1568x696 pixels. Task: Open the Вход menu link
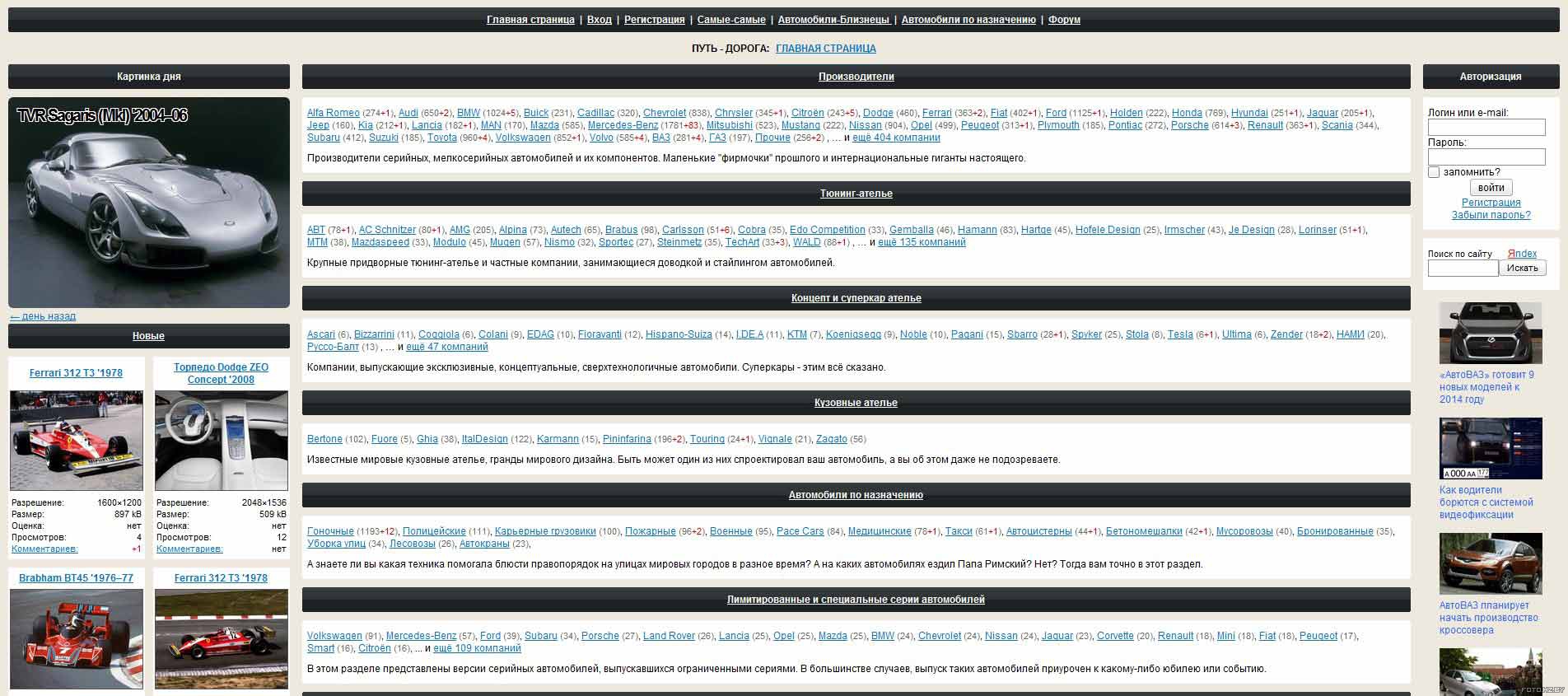coord(600,20)
